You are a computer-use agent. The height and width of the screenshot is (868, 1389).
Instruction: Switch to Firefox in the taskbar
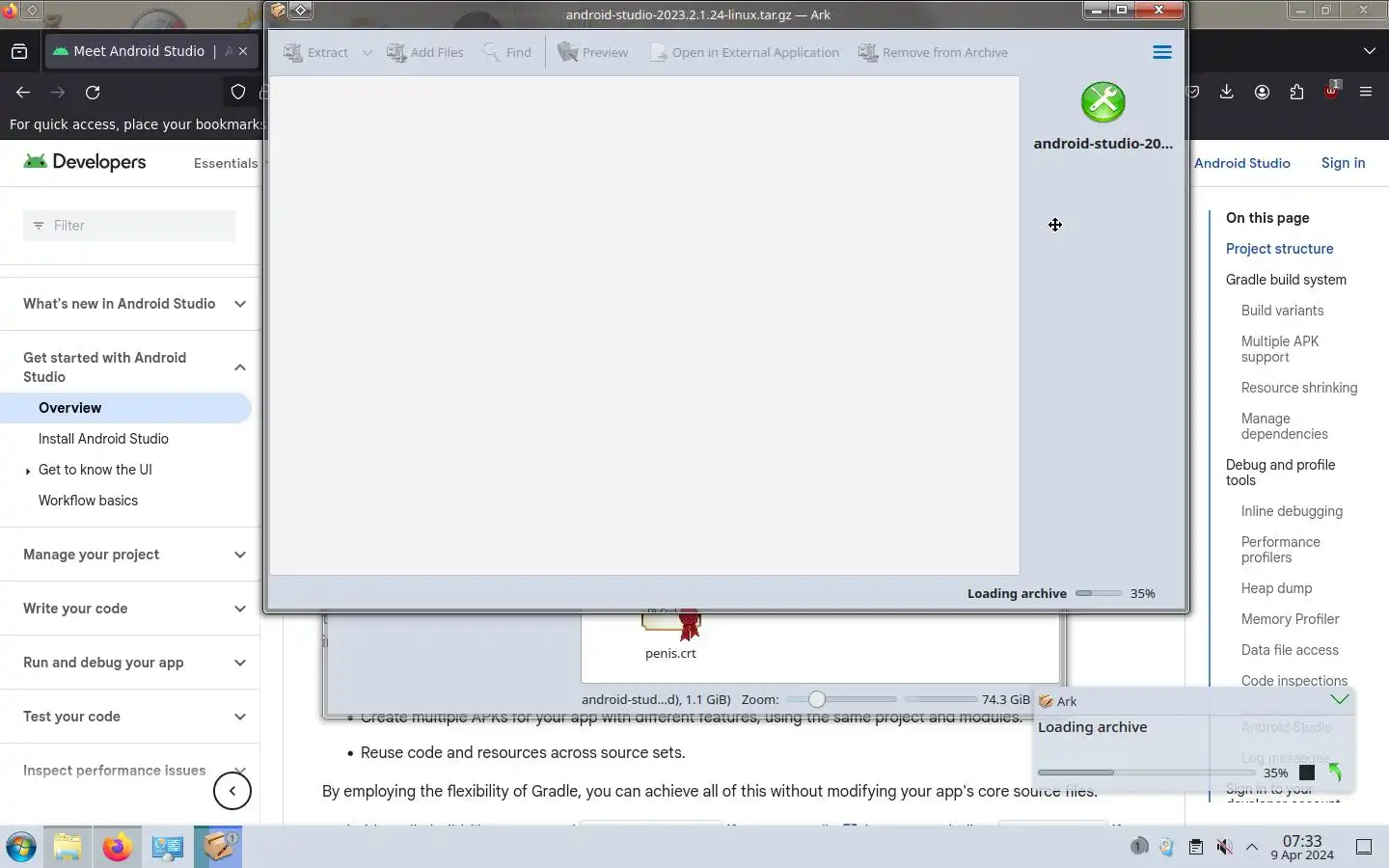(x=118, y=848)
